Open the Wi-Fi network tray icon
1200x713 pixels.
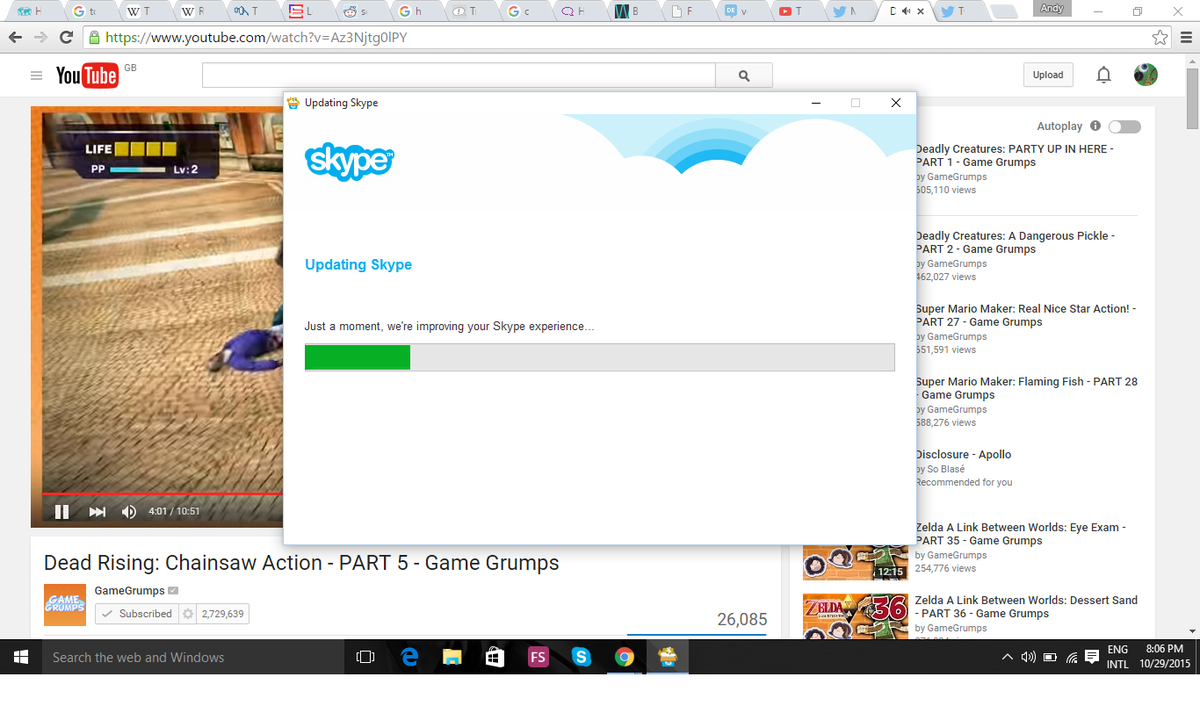[1072, 657]
